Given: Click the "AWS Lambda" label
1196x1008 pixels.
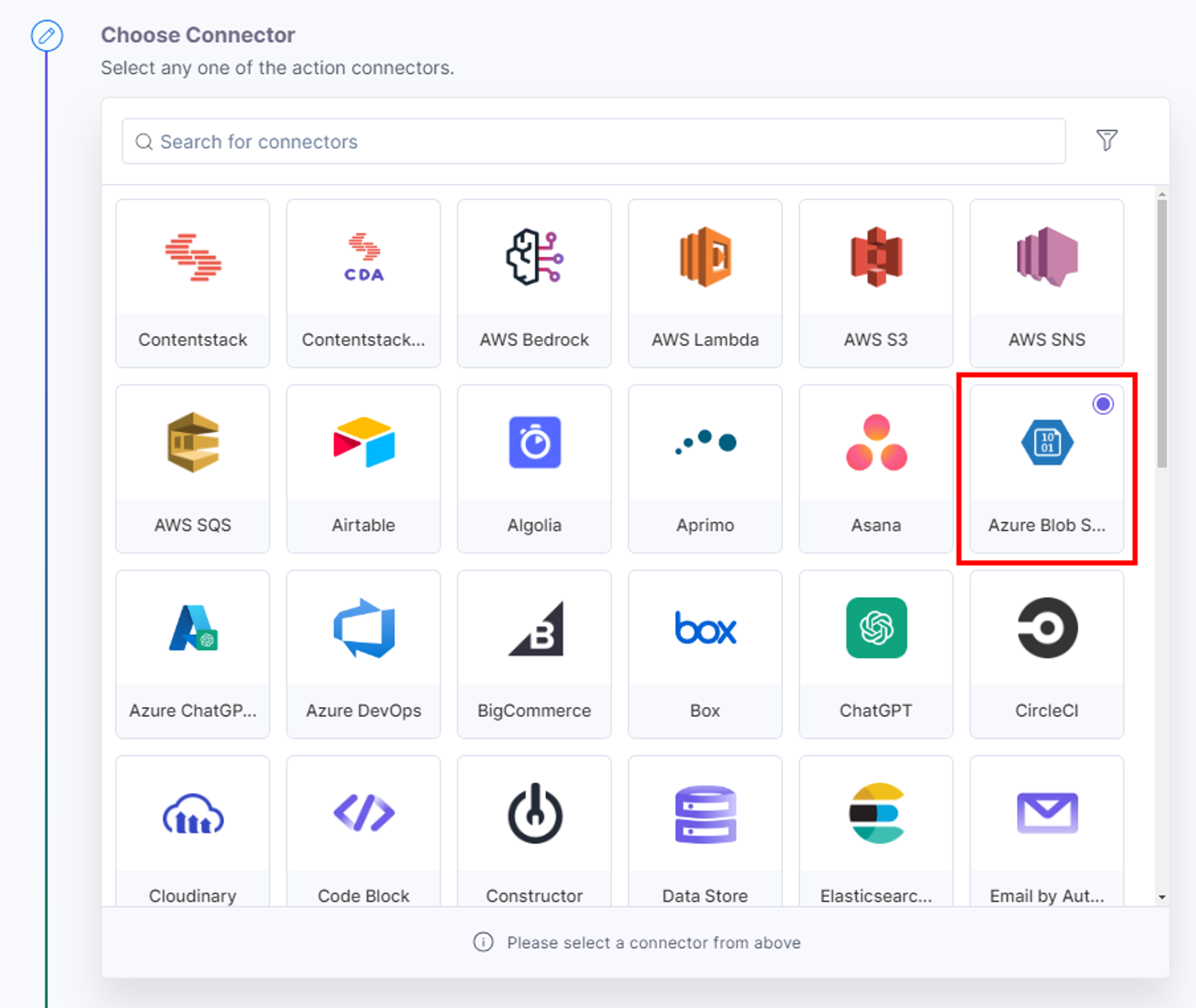Looking at the screenshot, I should click(705, 340).
